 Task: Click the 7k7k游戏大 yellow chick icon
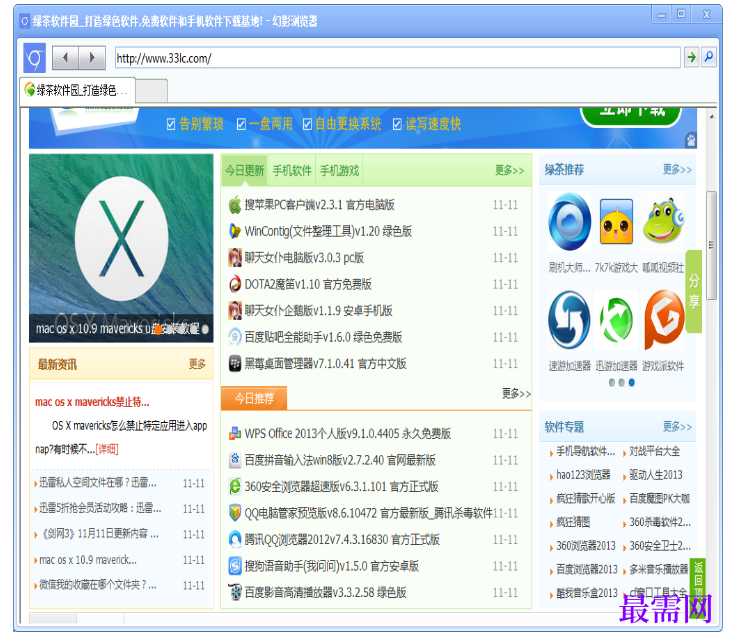click(616, 222)
